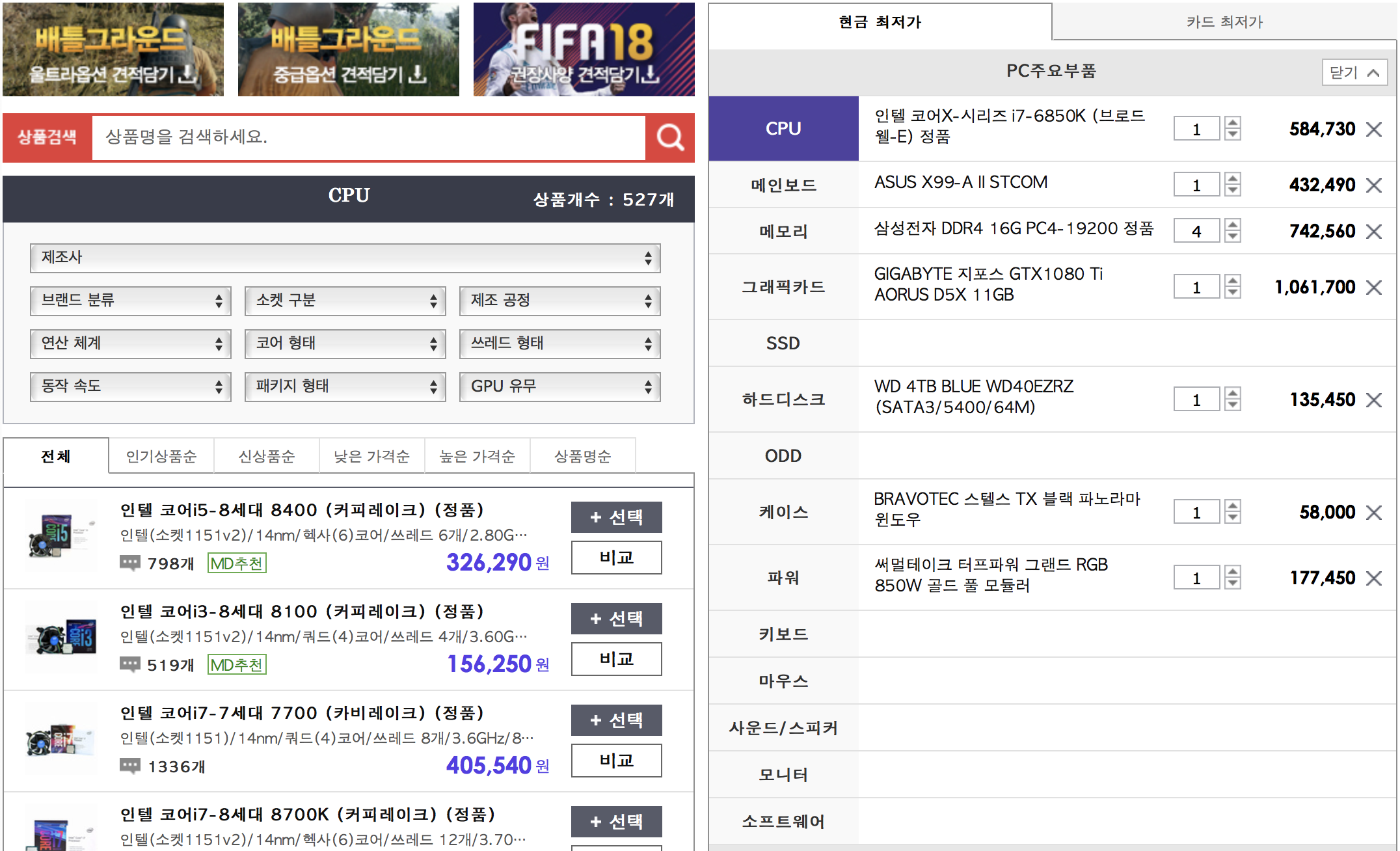This screenshot has width=1400, height=851.
Task: Open the 쓰레드 형태 dropdown
Action: (x=560, y=344)
